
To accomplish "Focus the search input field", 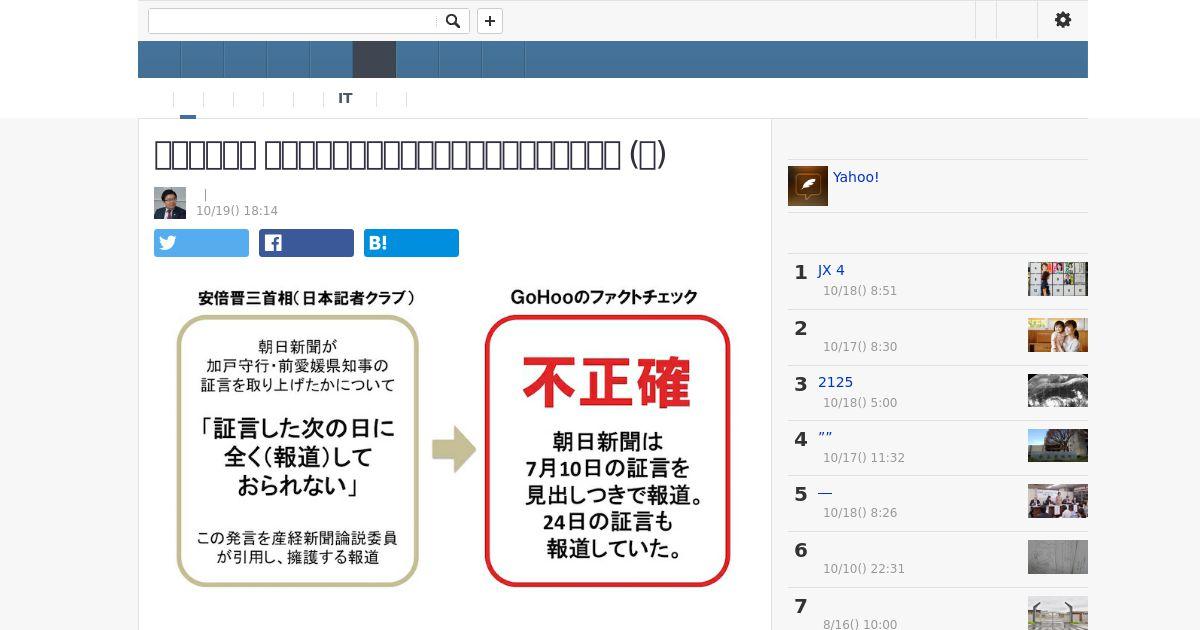I will [293, 21].
